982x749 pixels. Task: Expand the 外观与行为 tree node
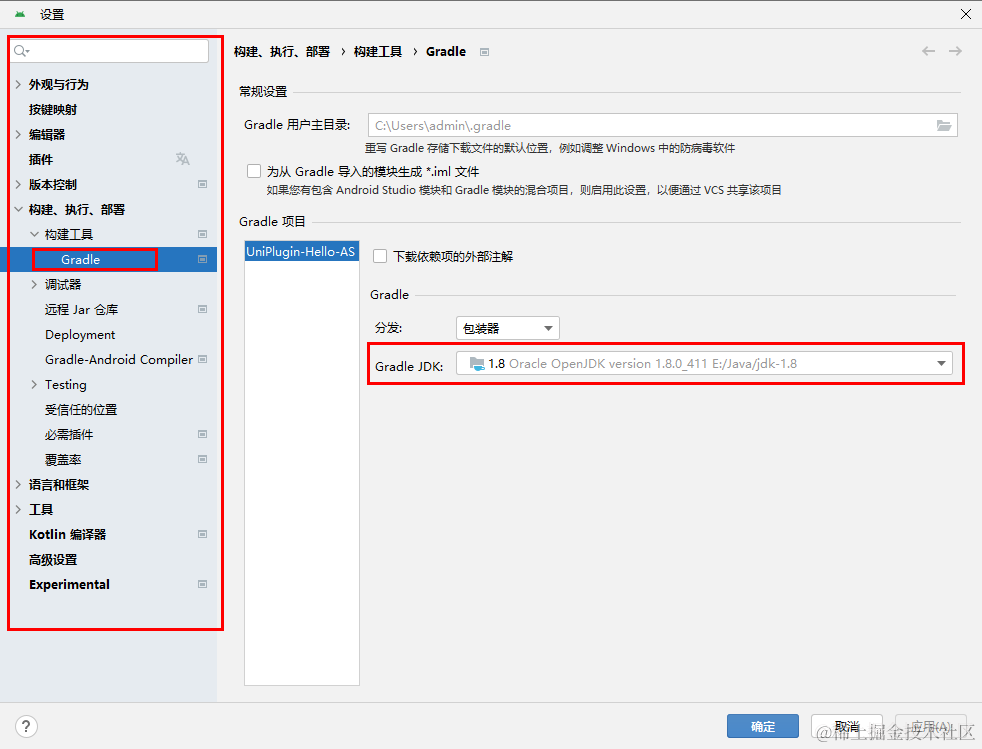point(17,84)
